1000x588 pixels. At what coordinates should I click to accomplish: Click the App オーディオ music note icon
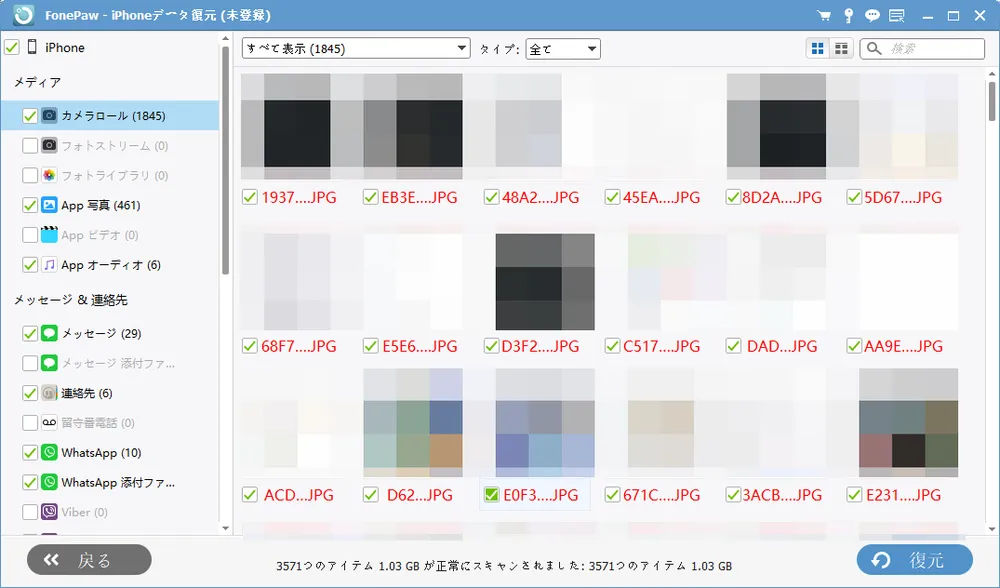point(49,265)
